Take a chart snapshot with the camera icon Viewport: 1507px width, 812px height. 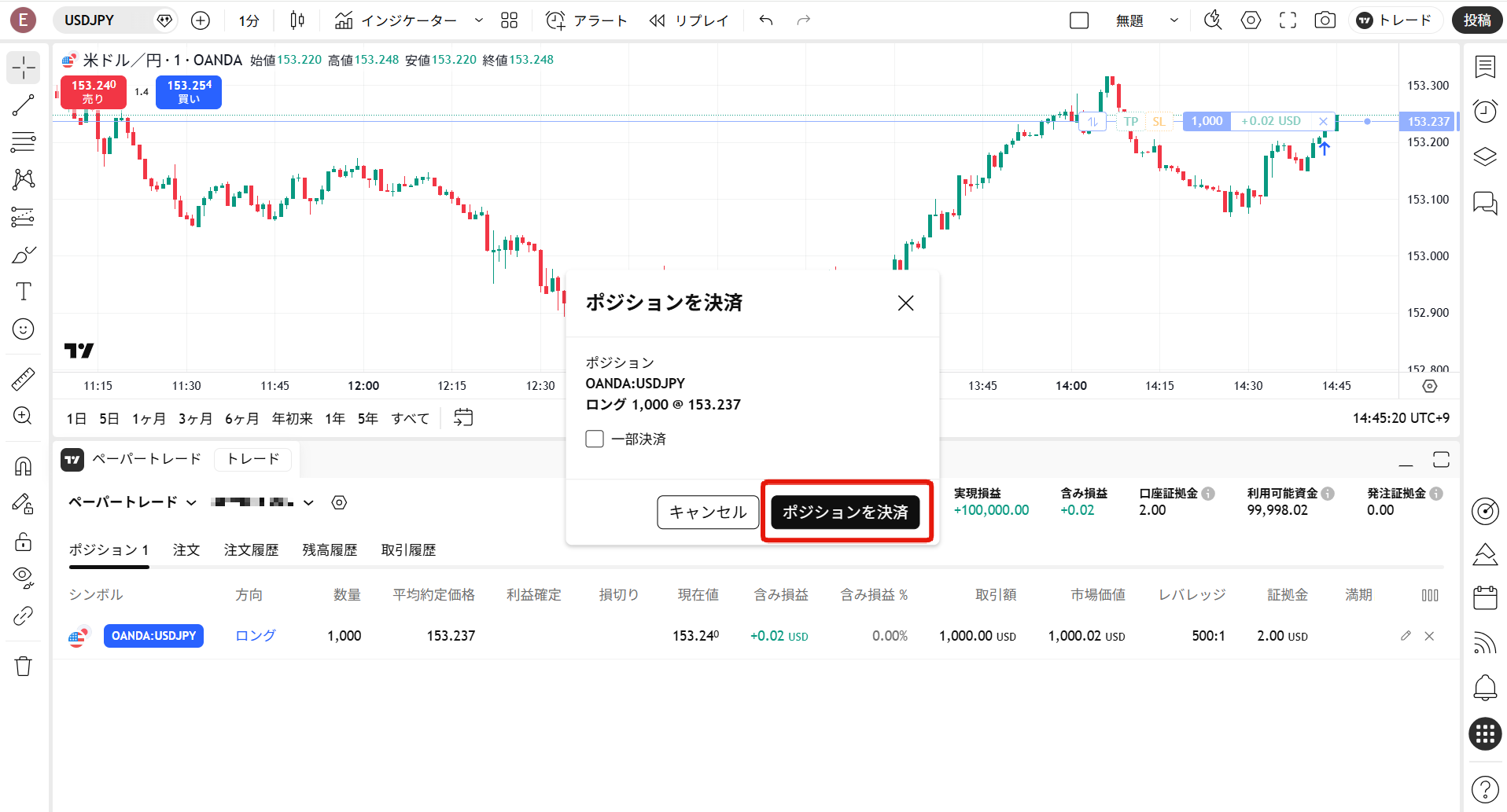(1325, 20)
